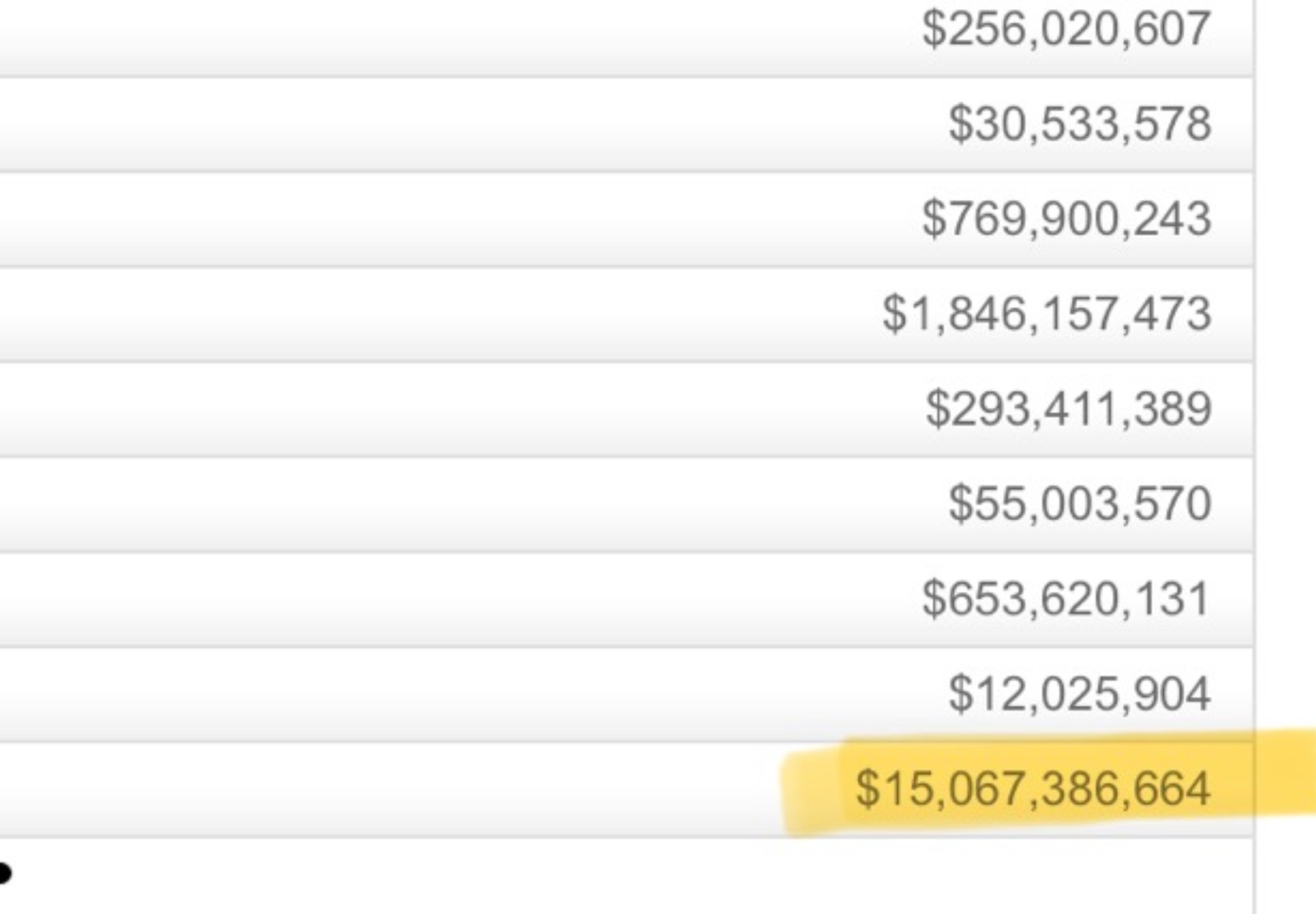Click the highlighted $15,067,386,664 total
Screen dimensions: 1316x914
1032,788
